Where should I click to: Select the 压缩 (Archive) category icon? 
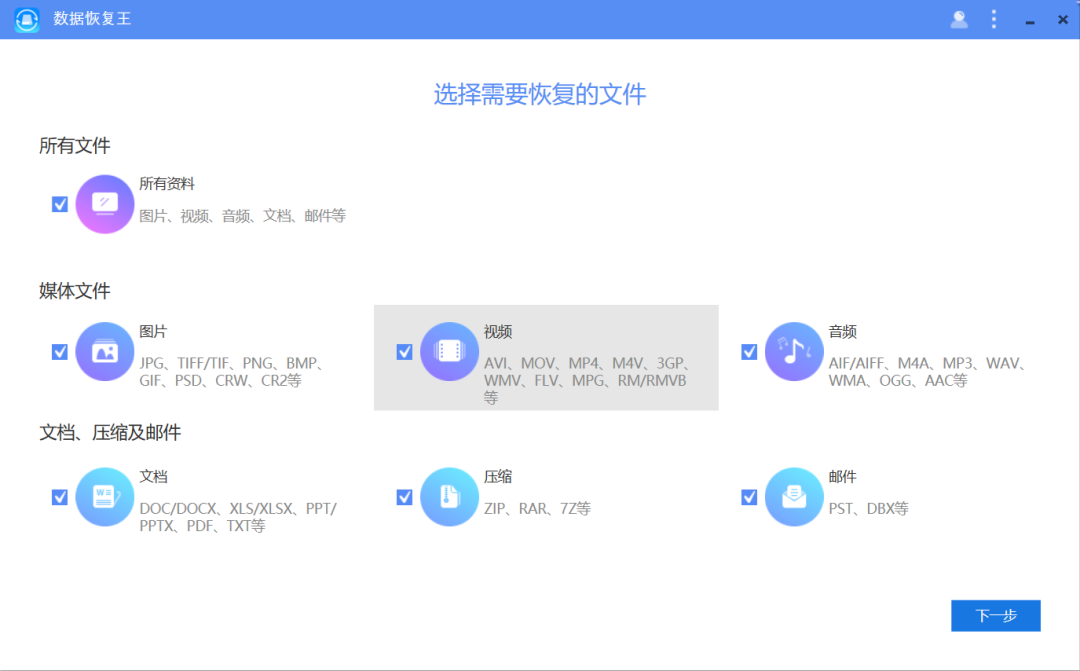[x=449, y=497]
